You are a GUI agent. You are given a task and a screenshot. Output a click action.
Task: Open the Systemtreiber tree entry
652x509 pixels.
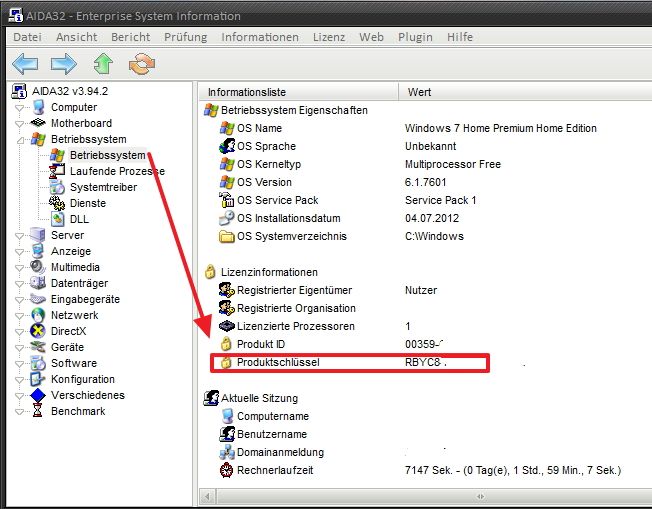[103, 187]
